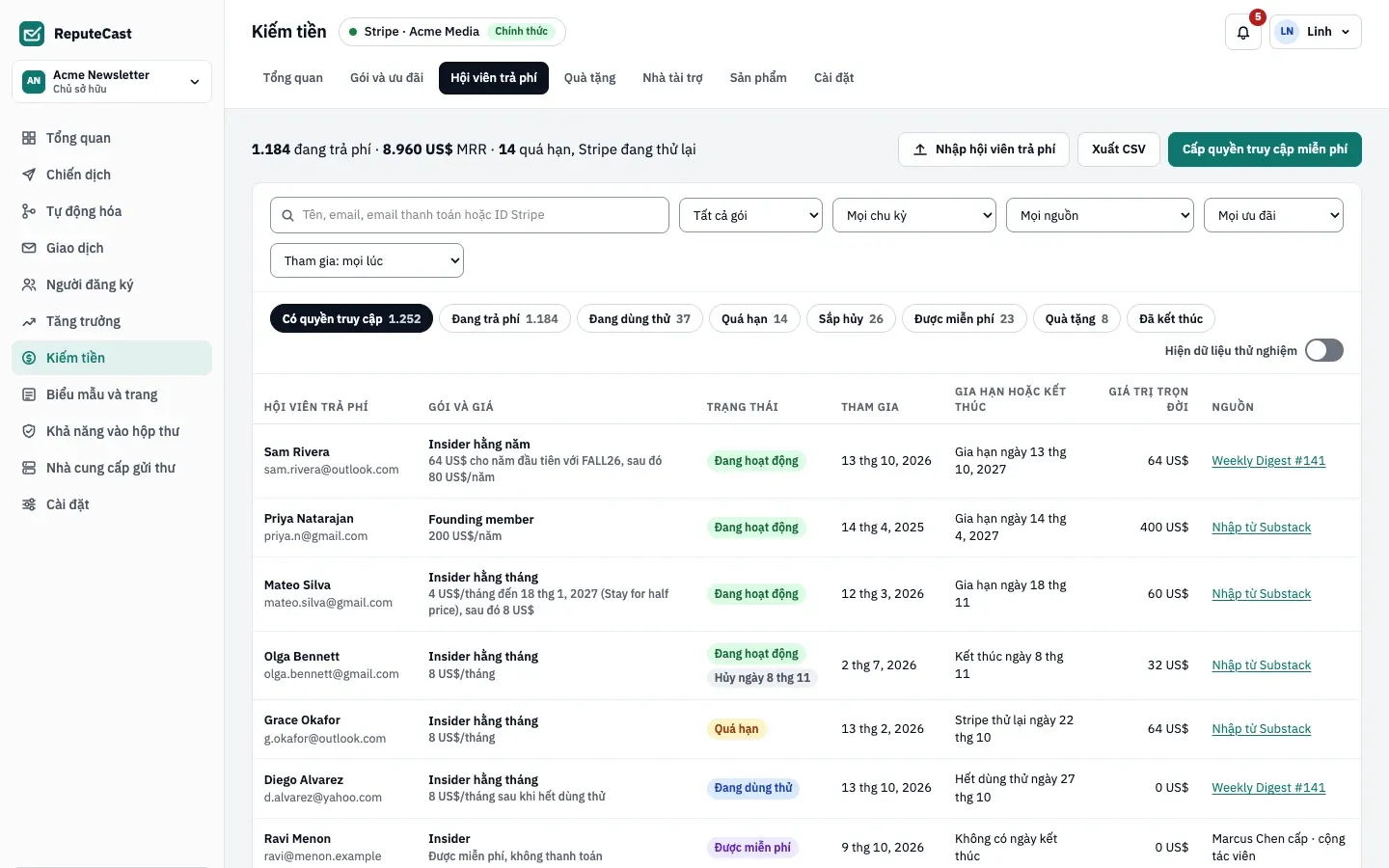This screenshot has height=868, width=1389.
Task: Open the Tham gia: mọi lúc dropdown
Action: click(x=367, y=260)
